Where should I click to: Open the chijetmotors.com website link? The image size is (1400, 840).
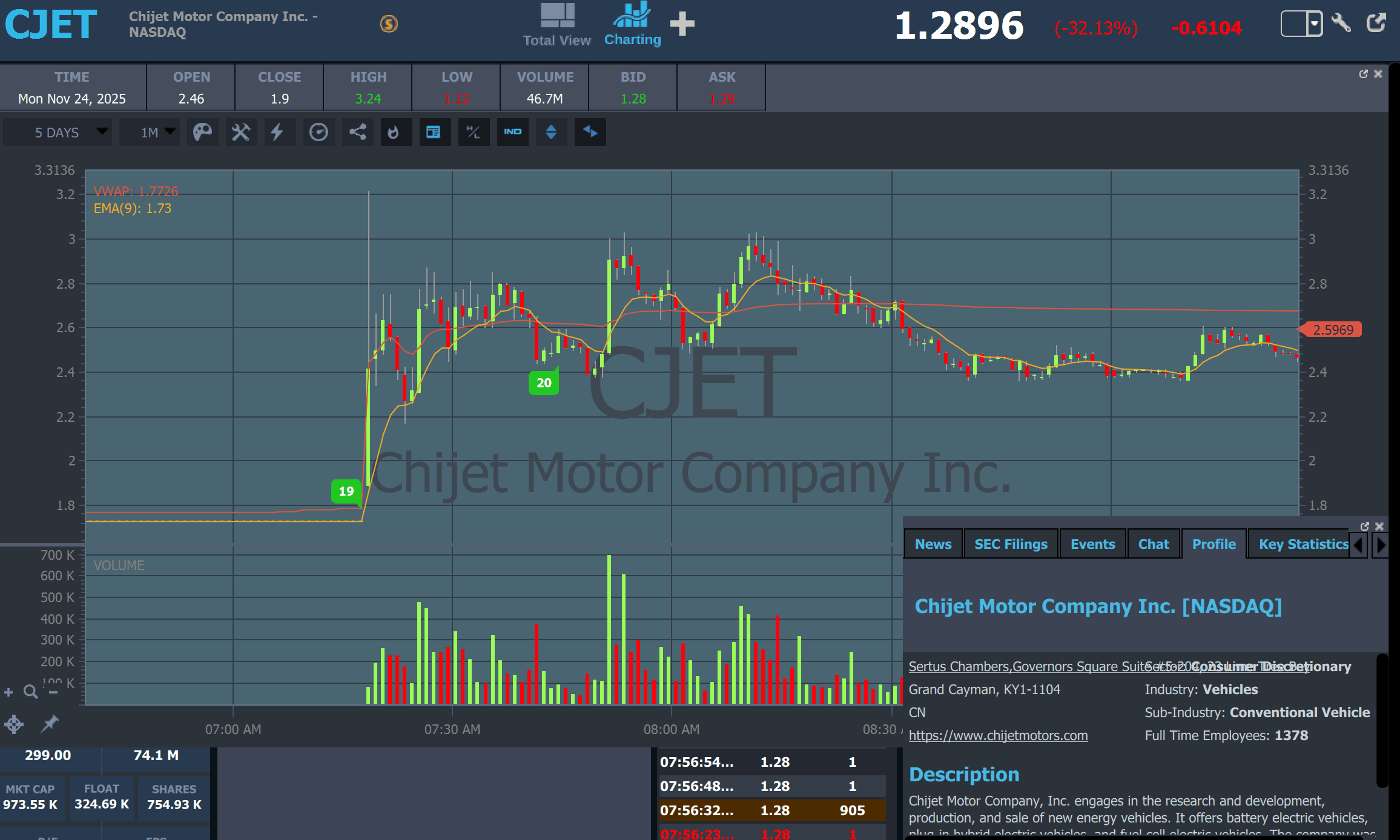pos(998,735)
